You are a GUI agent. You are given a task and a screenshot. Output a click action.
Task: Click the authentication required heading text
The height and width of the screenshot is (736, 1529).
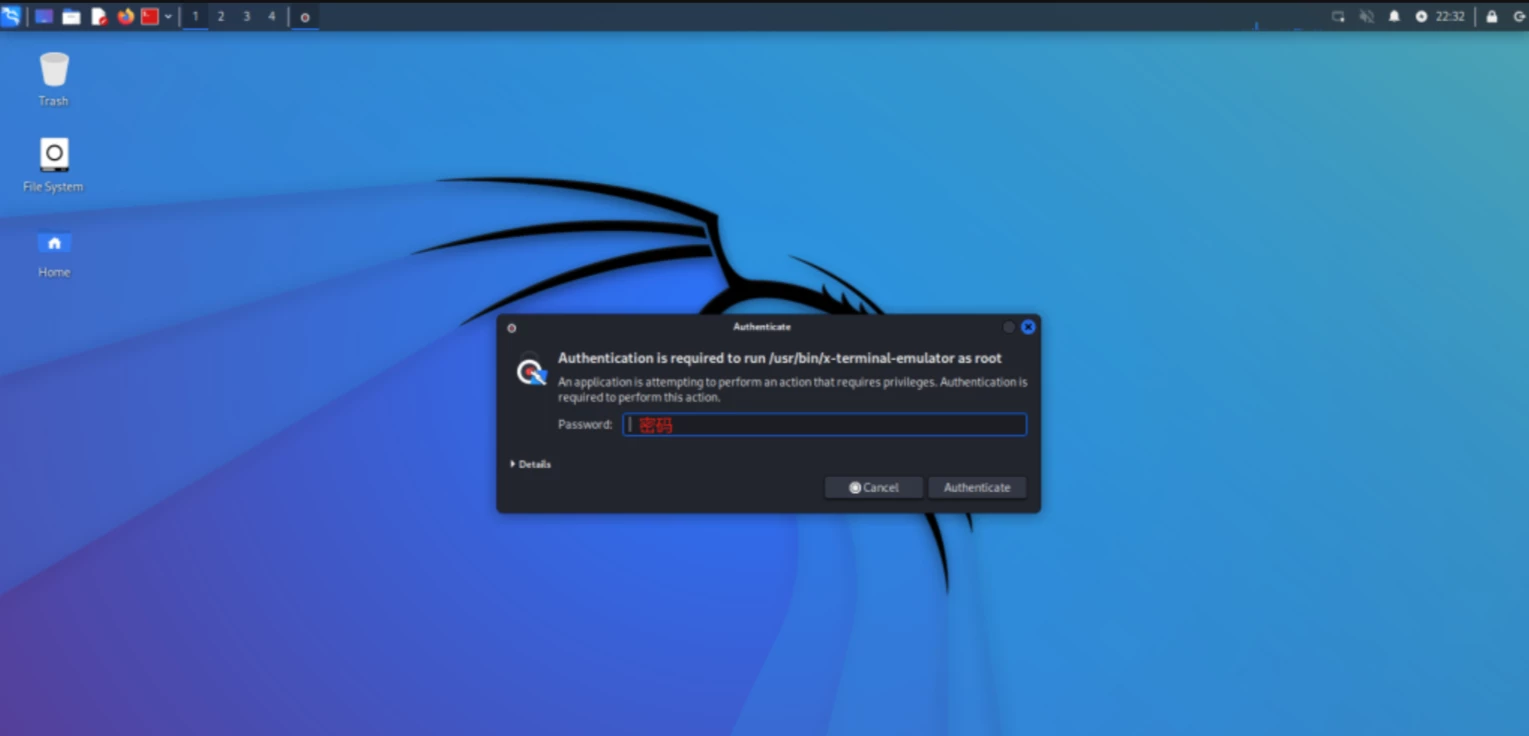(780, 358)
